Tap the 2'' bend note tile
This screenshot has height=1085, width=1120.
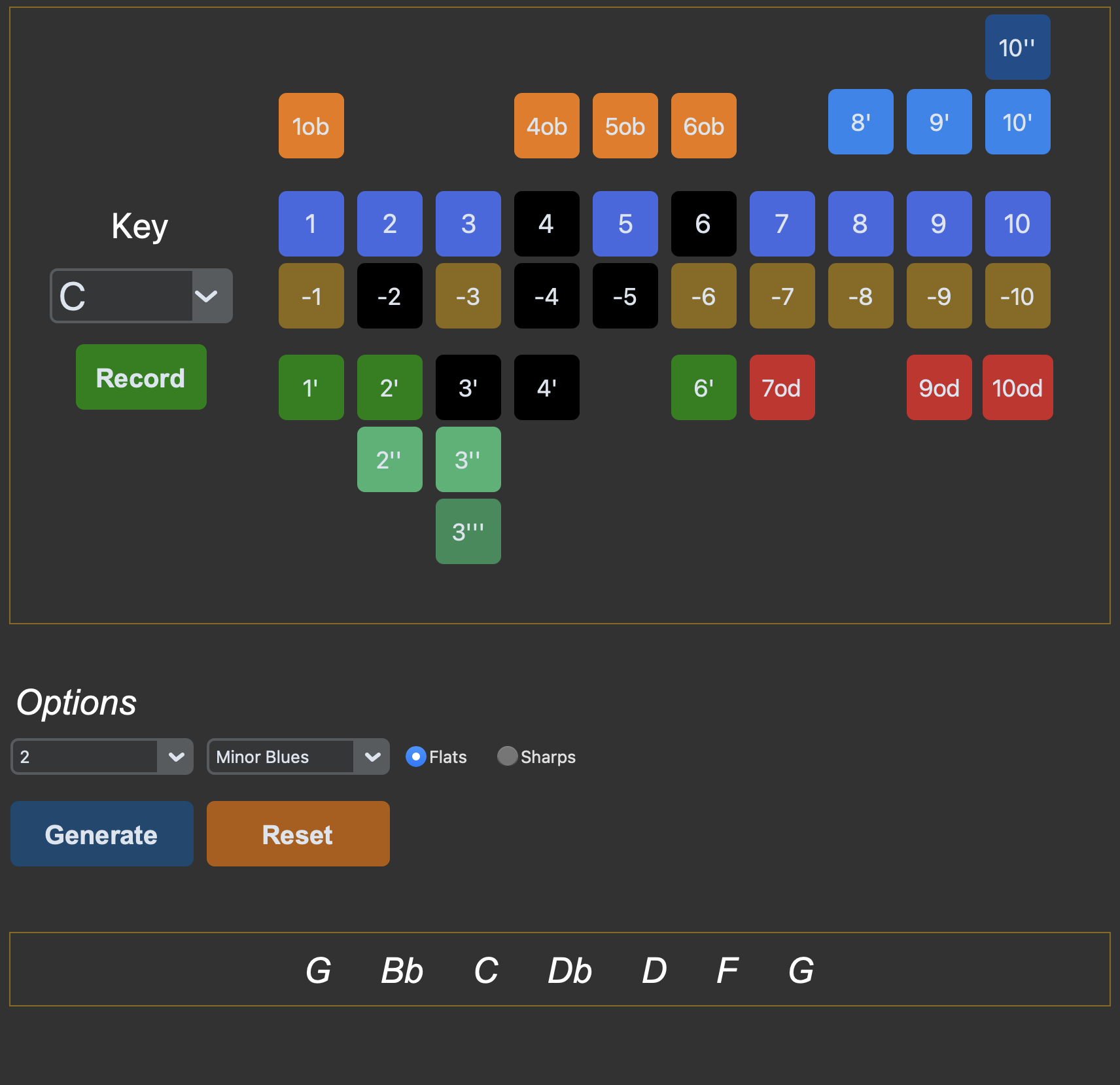[x=390, y=459]
